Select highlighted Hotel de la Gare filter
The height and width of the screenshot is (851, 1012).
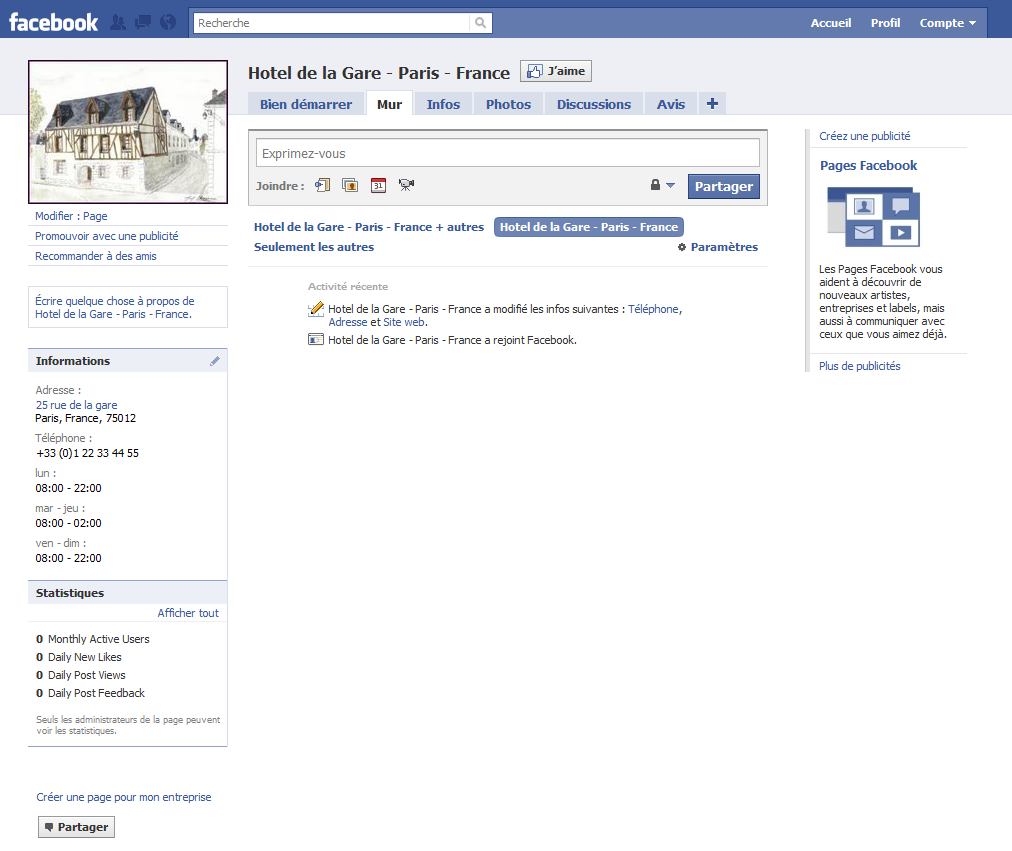[x=589, y=227]
